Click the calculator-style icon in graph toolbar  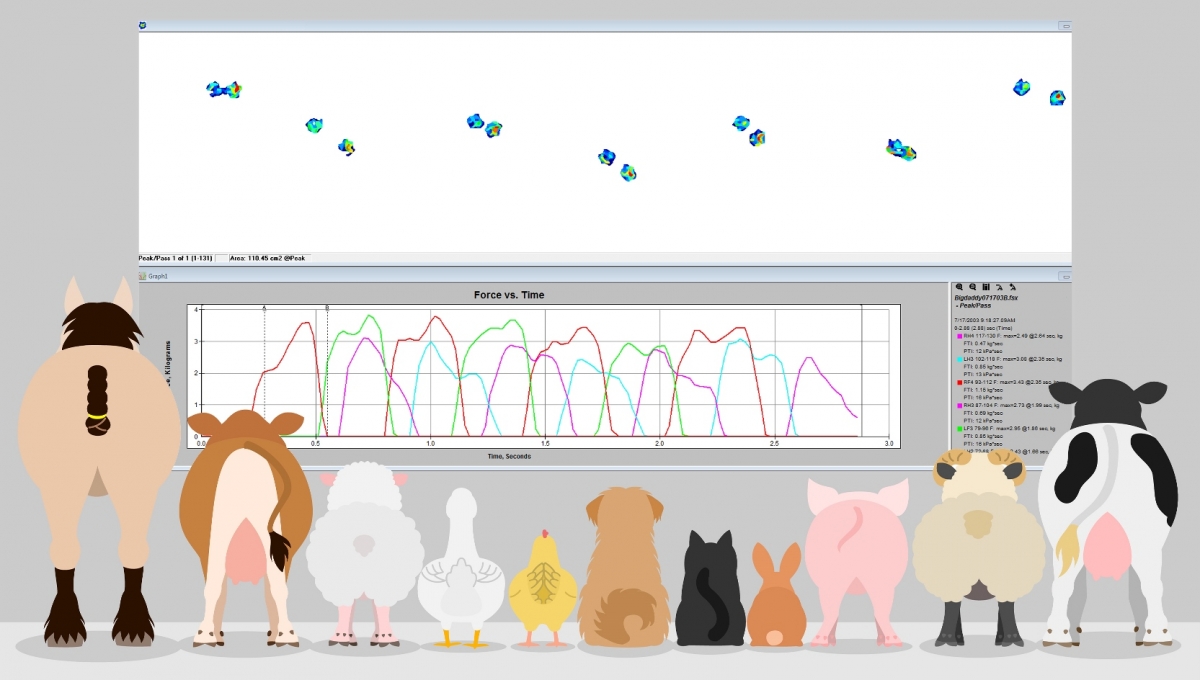[x=986, y=287]
